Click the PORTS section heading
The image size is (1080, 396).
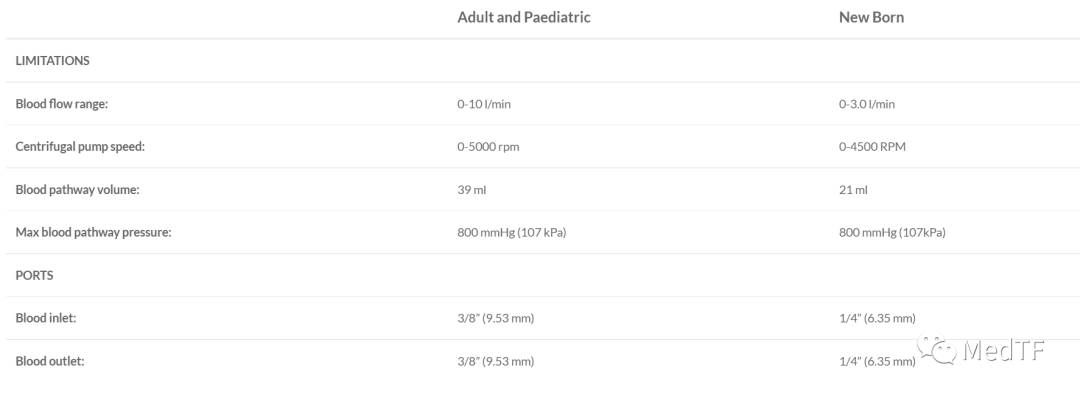tap(34, 275)
